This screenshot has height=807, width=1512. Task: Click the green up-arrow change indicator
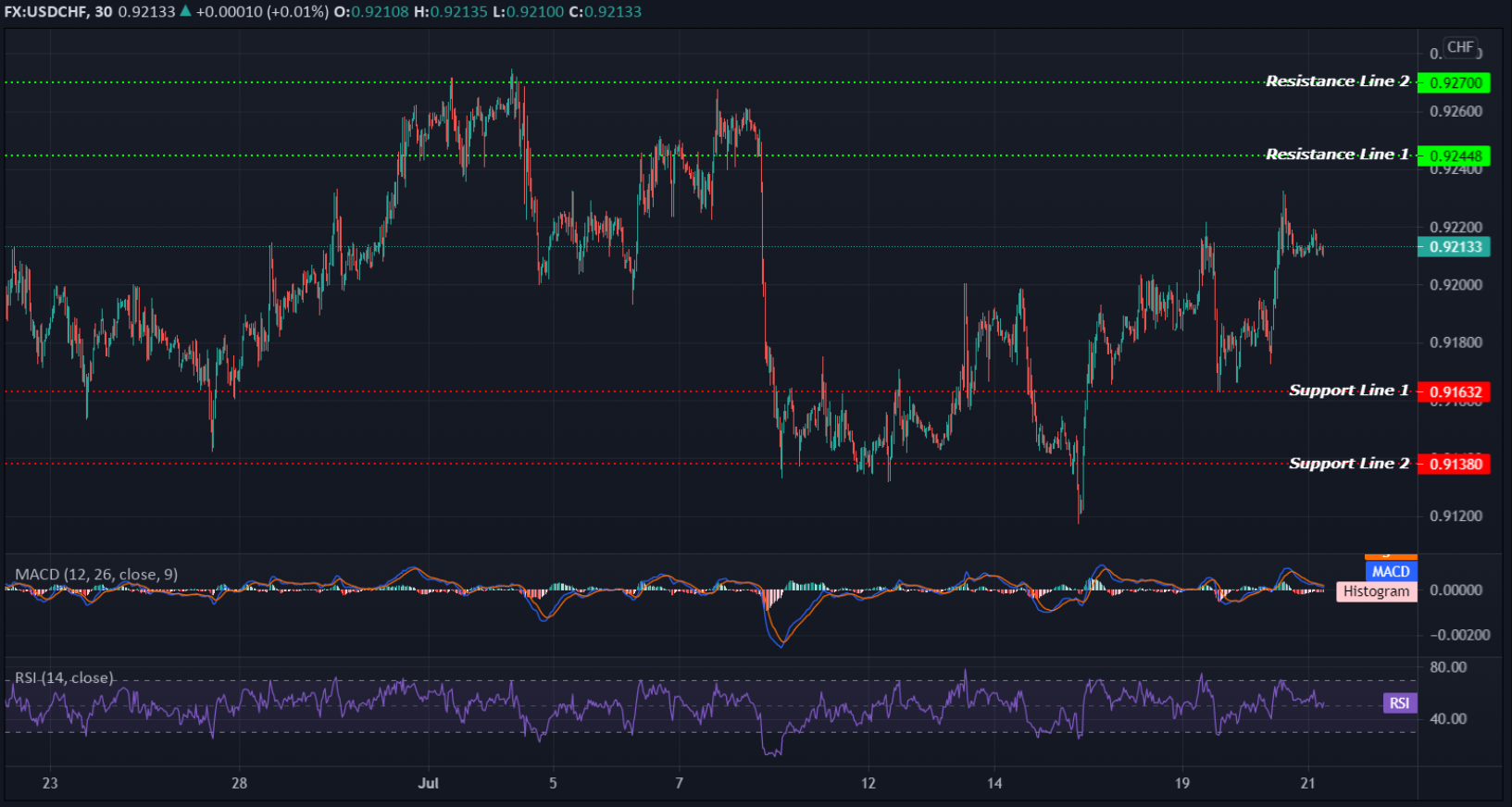[185, 11]
